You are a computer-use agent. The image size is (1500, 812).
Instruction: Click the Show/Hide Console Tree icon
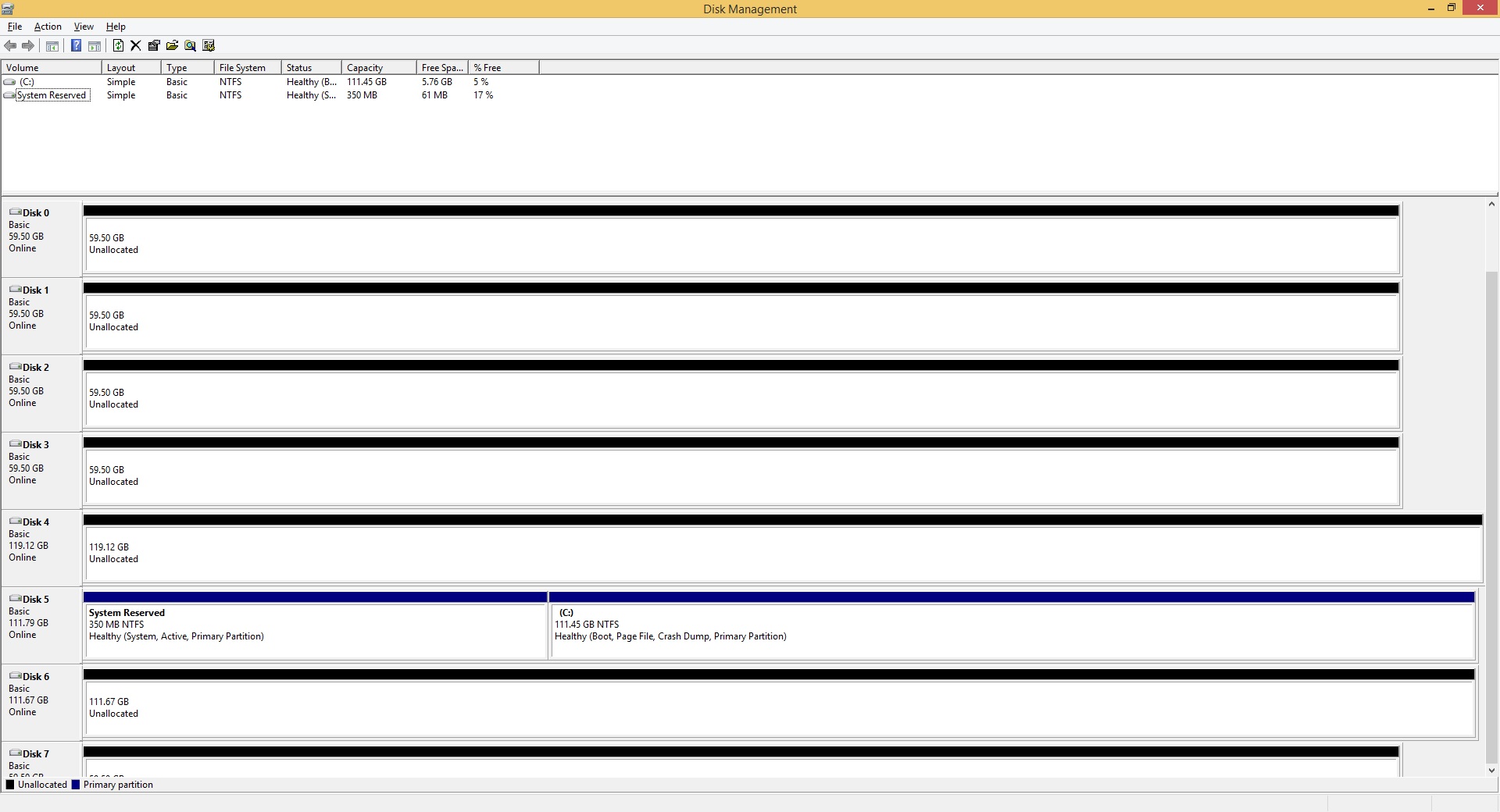click(x=52, y=45)
